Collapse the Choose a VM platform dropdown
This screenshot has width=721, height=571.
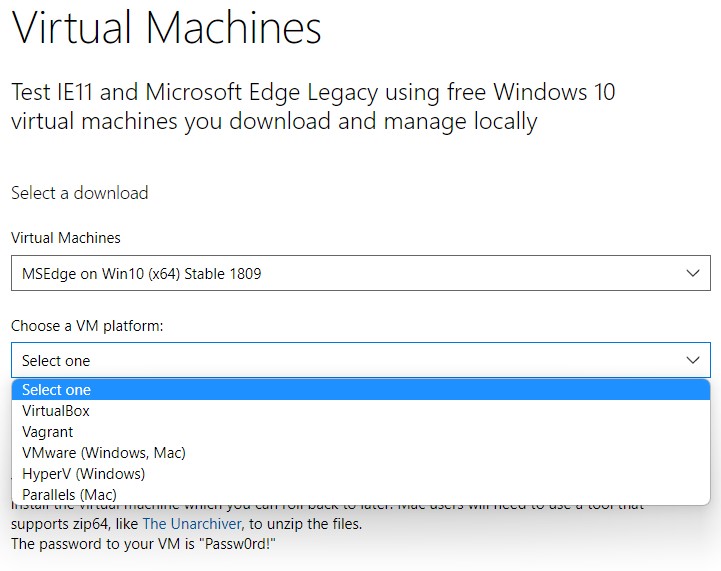360,360
